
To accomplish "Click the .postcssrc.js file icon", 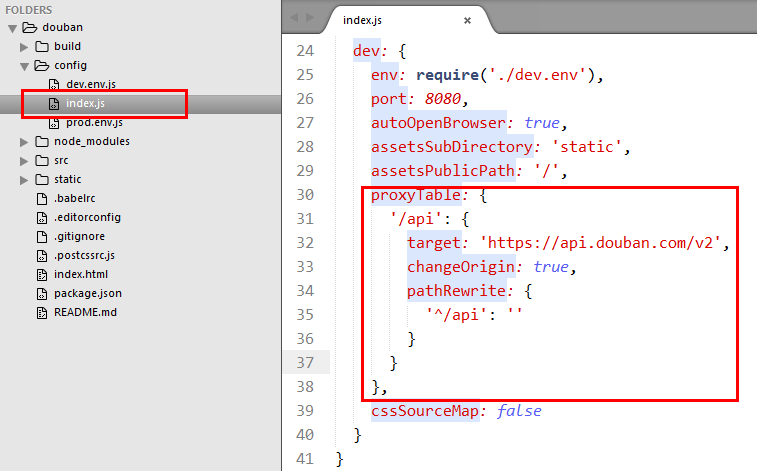I will [42, 255].
